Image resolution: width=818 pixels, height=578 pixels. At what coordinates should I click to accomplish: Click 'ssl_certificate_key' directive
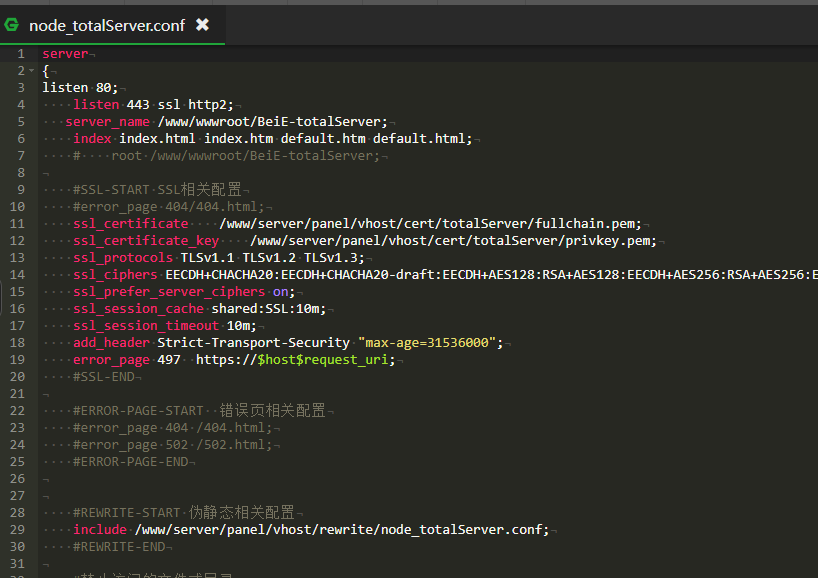[146, 240]
